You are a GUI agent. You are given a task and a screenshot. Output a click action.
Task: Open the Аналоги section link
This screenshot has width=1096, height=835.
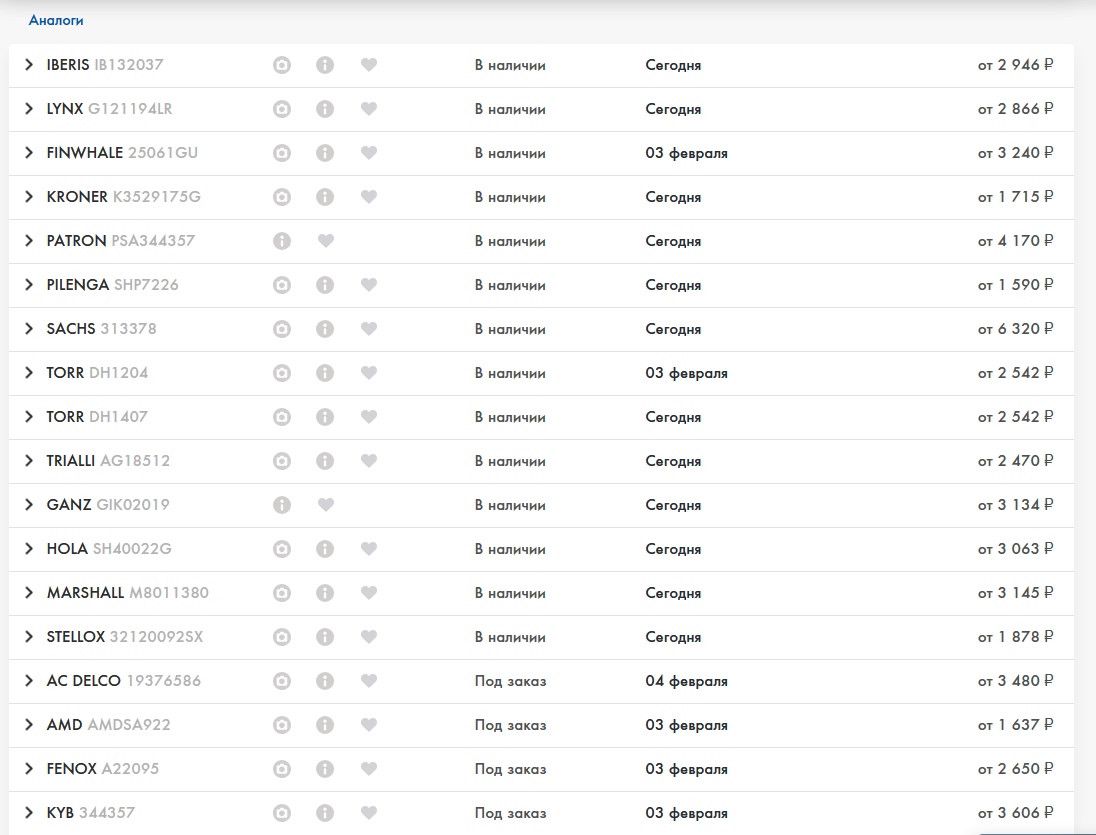[x=56, y=21]
